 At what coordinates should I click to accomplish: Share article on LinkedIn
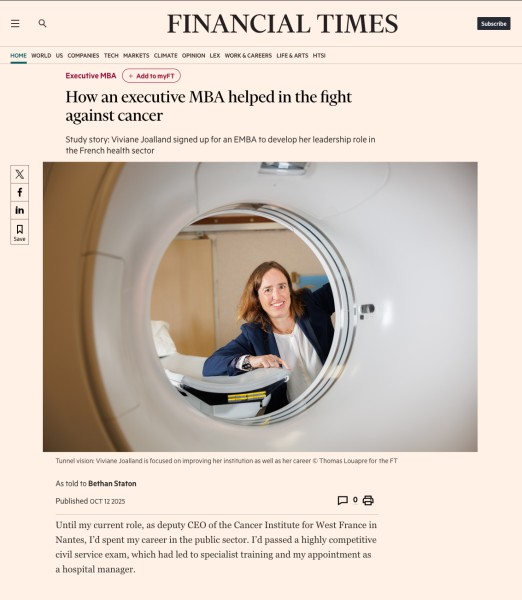20,210
